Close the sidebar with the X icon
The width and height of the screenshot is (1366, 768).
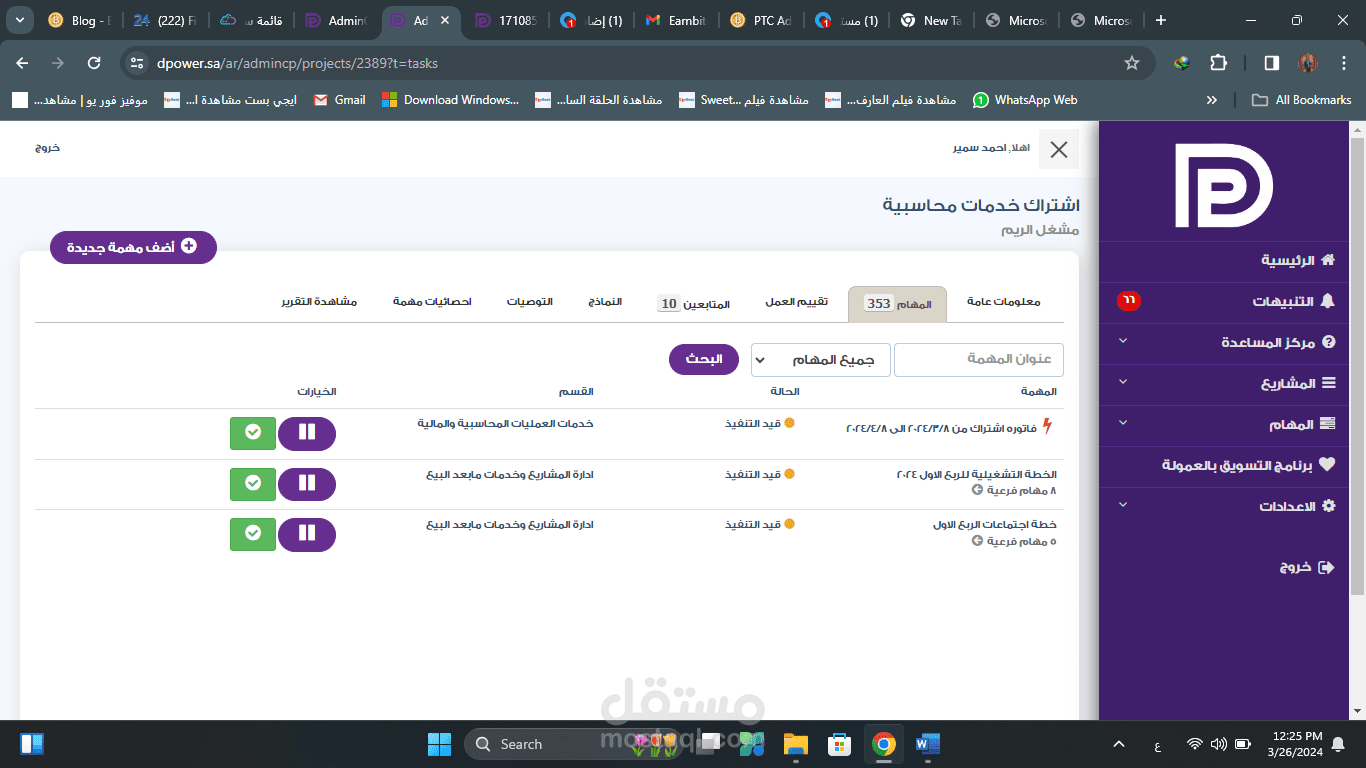click(1059, 150)
